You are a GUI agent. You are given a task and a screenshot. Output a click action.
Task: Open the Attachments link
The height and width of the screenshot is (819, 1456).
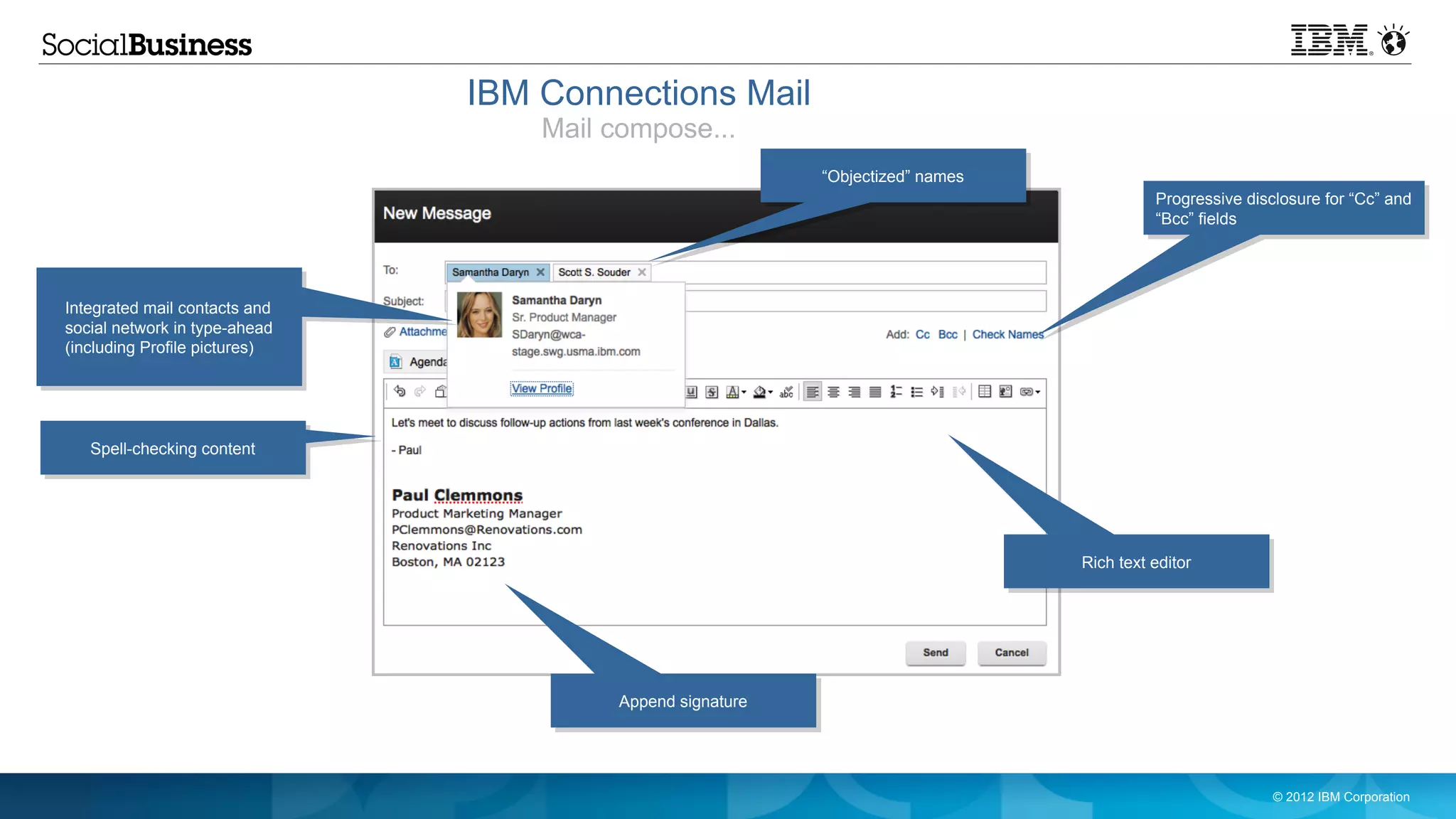point(423,332)
